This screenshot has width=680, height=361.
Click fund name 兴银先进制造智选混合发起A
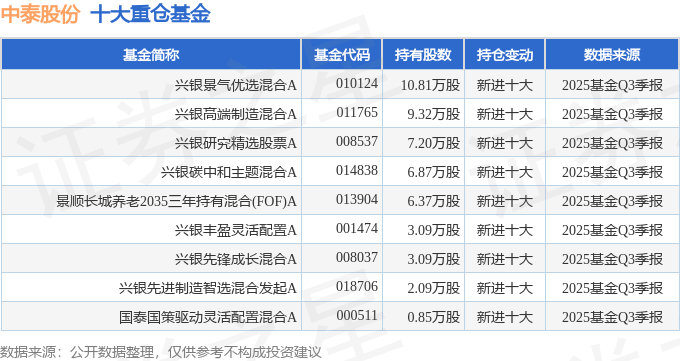[x=208, y=288]
